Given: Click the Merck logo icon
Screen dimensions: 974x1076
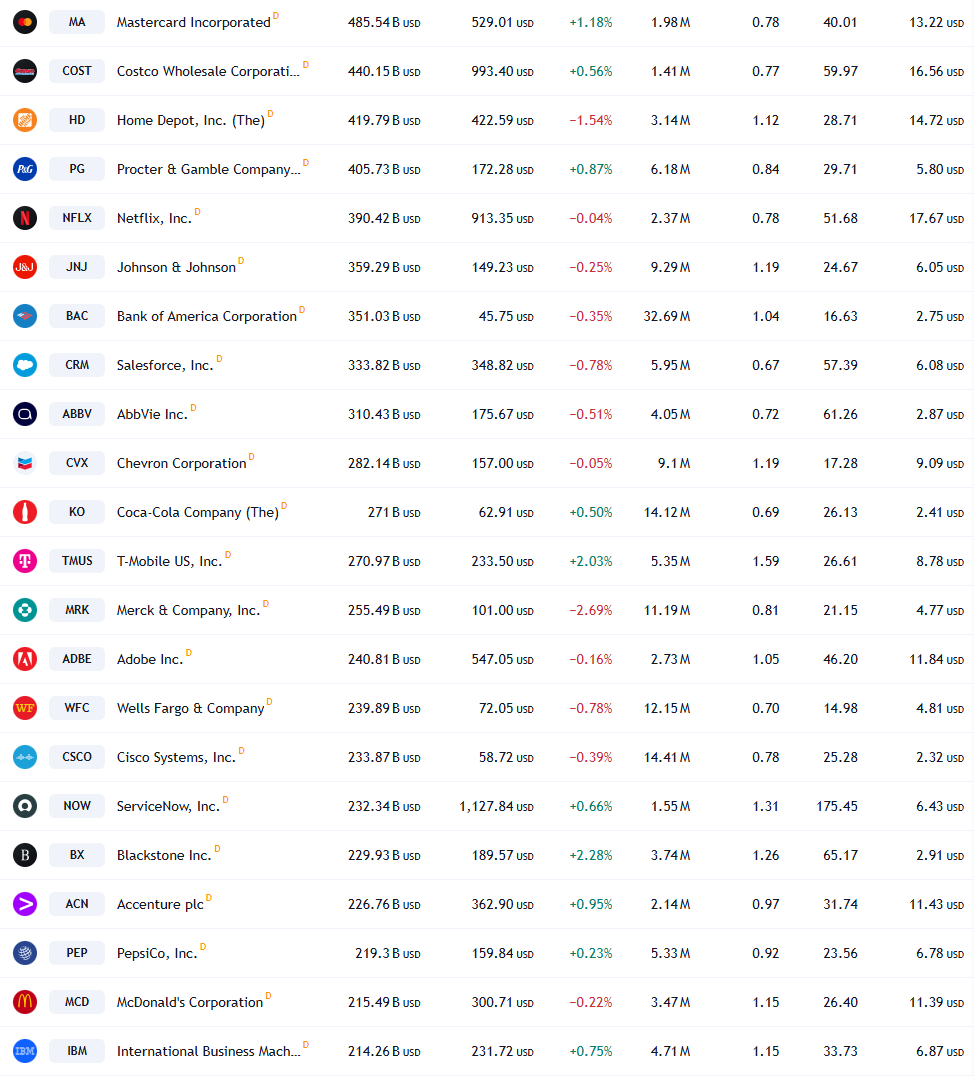Looking at the screenshot, I should pos(25,610).
